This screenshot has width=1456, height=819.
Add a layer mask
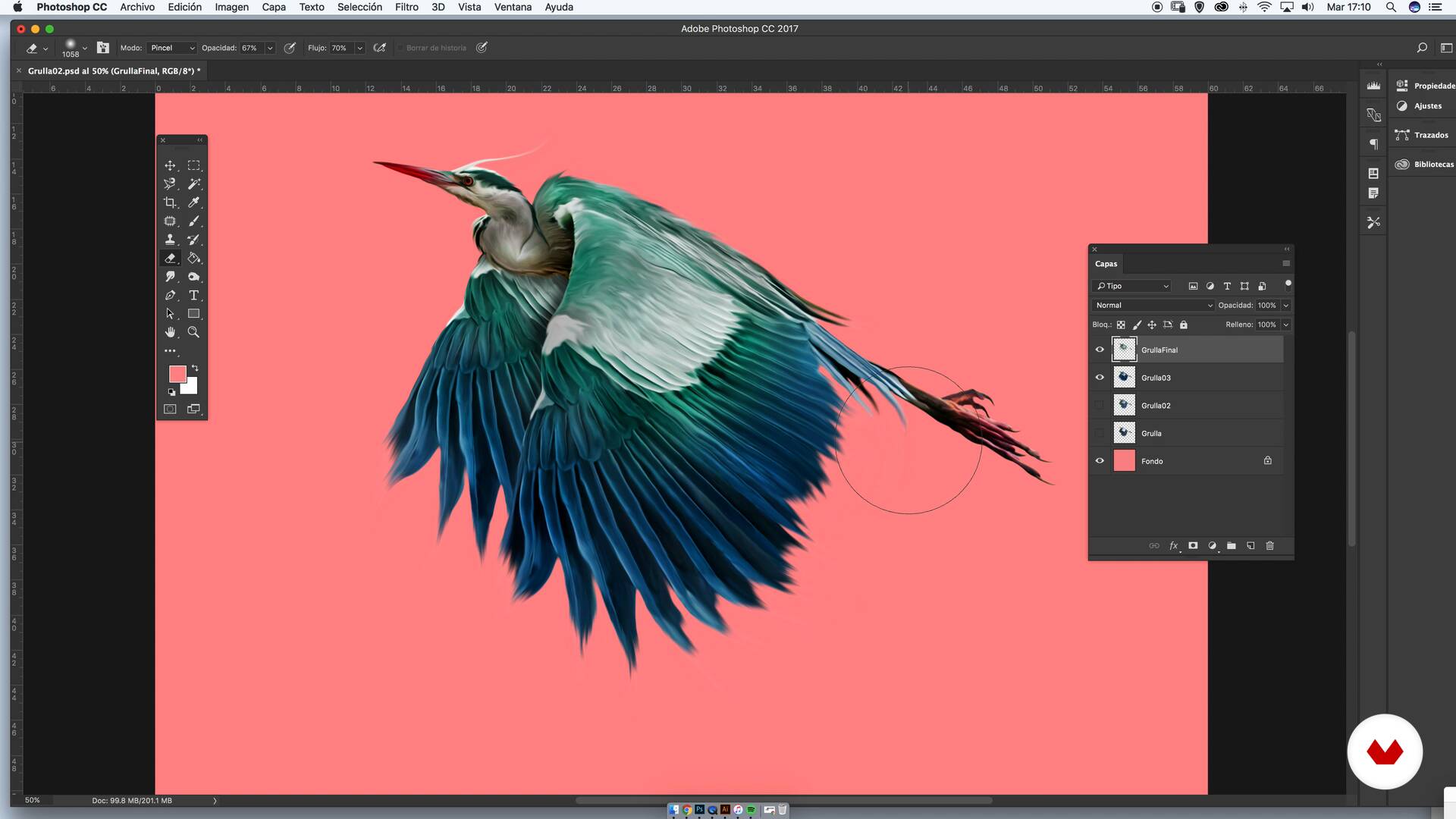[x=1193, y=545]
